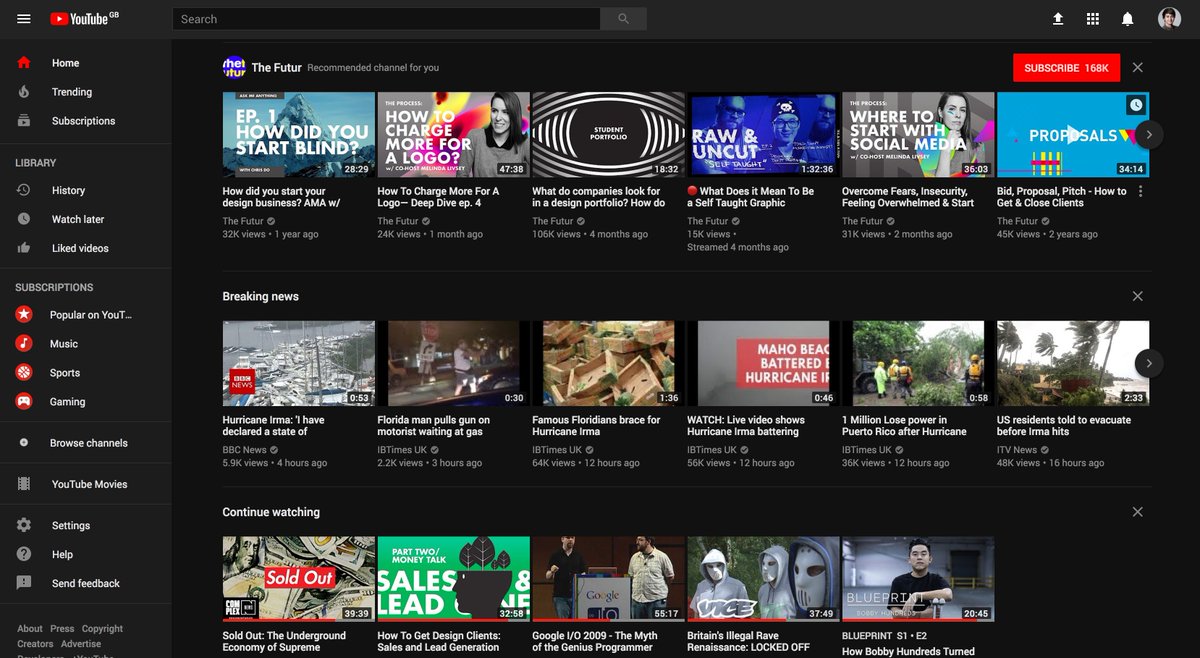Open 'How did you start blind' thumbnail
This screenshot has height=658, width=1200.
pos(298,135)
